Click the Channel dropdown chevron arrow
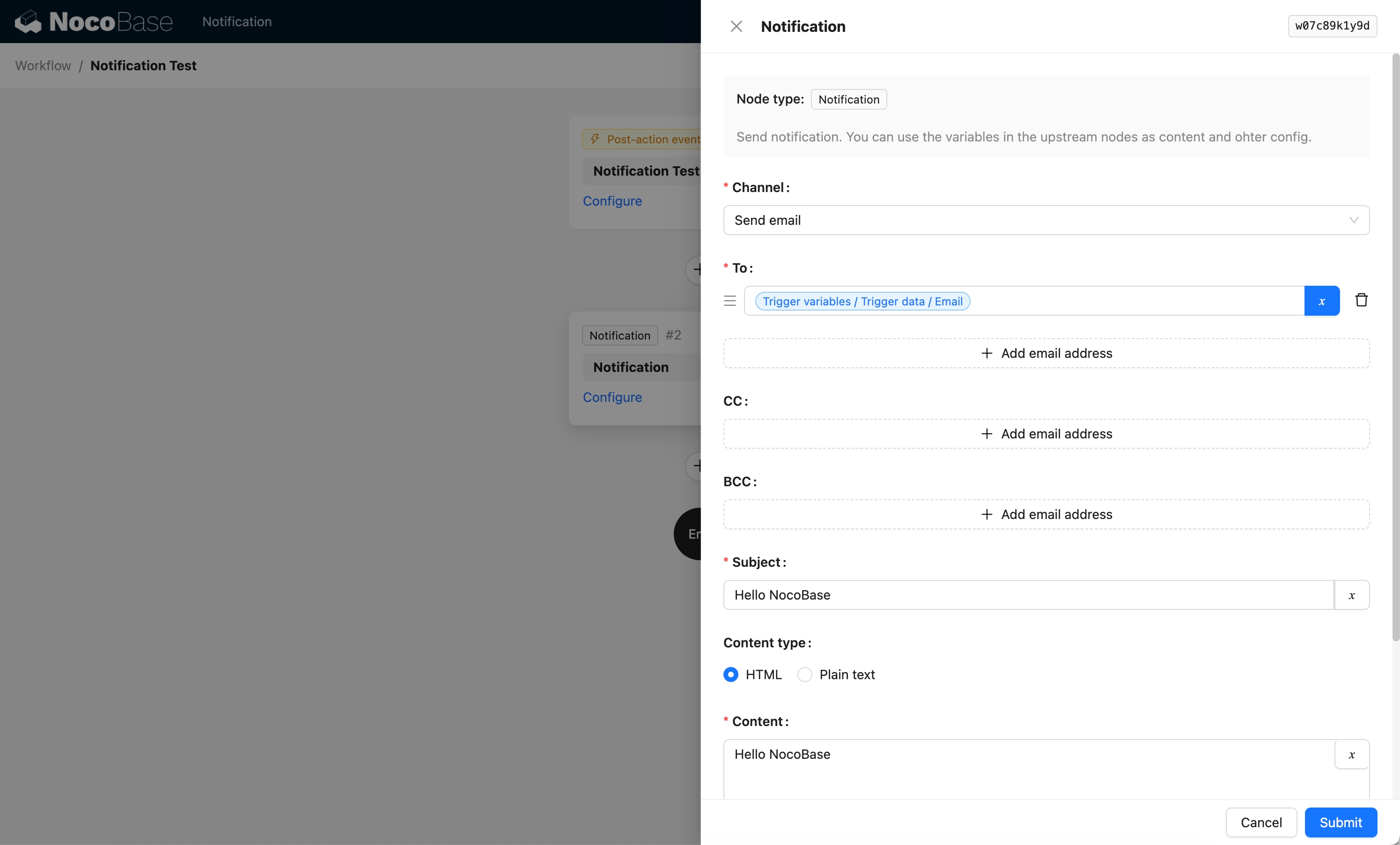Image resolution: width=1400 pixels, height=845 pixels. click(1353, 220)
